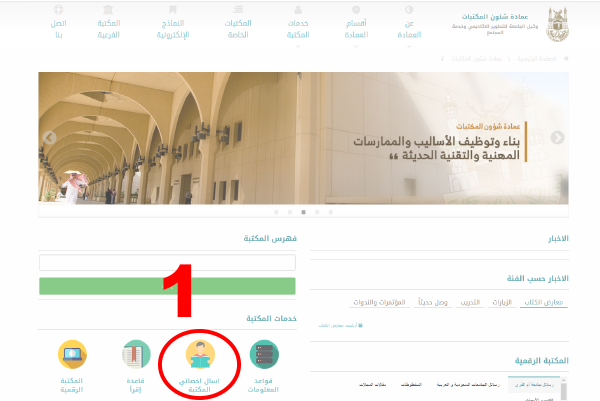Click the globe icon above اتصل بنا
Image resolution: width=600 pixels, height=401 pixels.
click(59, 10)
